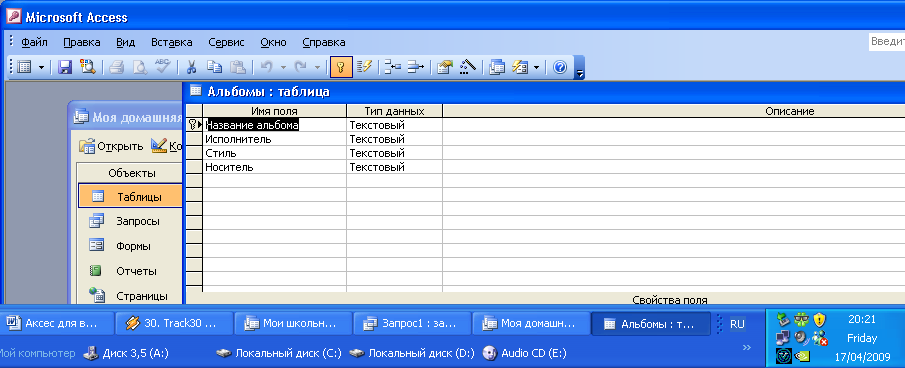Click the Spelling check ABC icon
Screen dimensions: 905x368
click(x=162, y=67)
